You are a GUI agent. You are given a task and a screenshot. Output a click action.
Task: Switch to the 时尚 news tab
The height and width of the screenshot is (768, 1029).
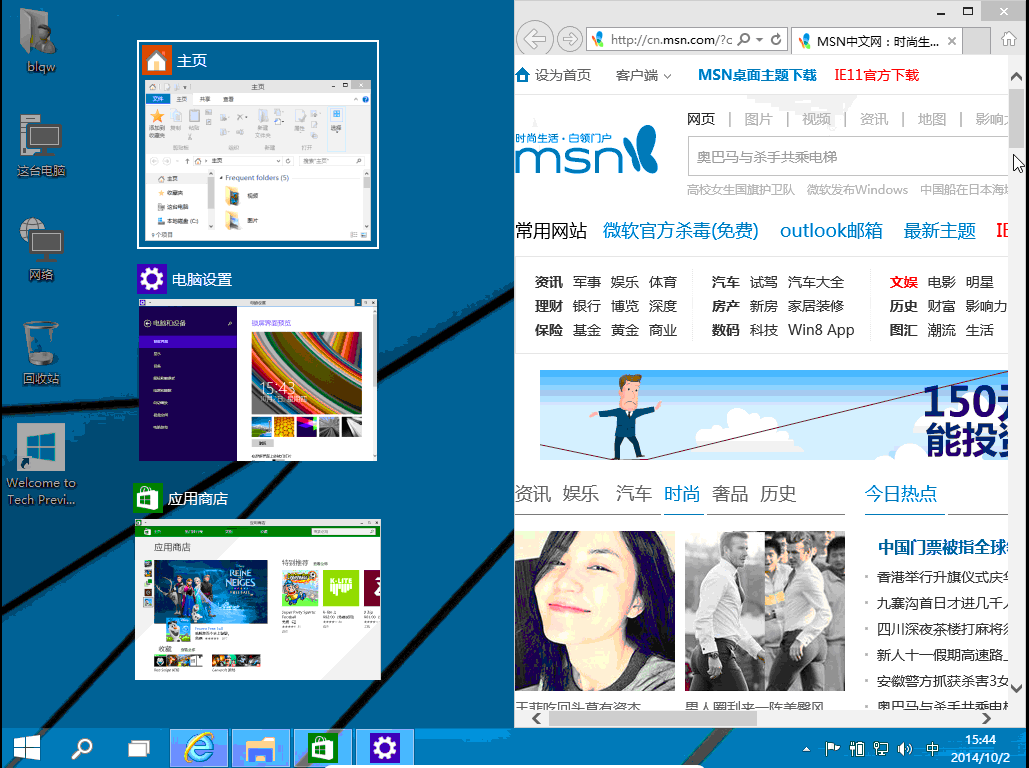[x=682, y=494]
